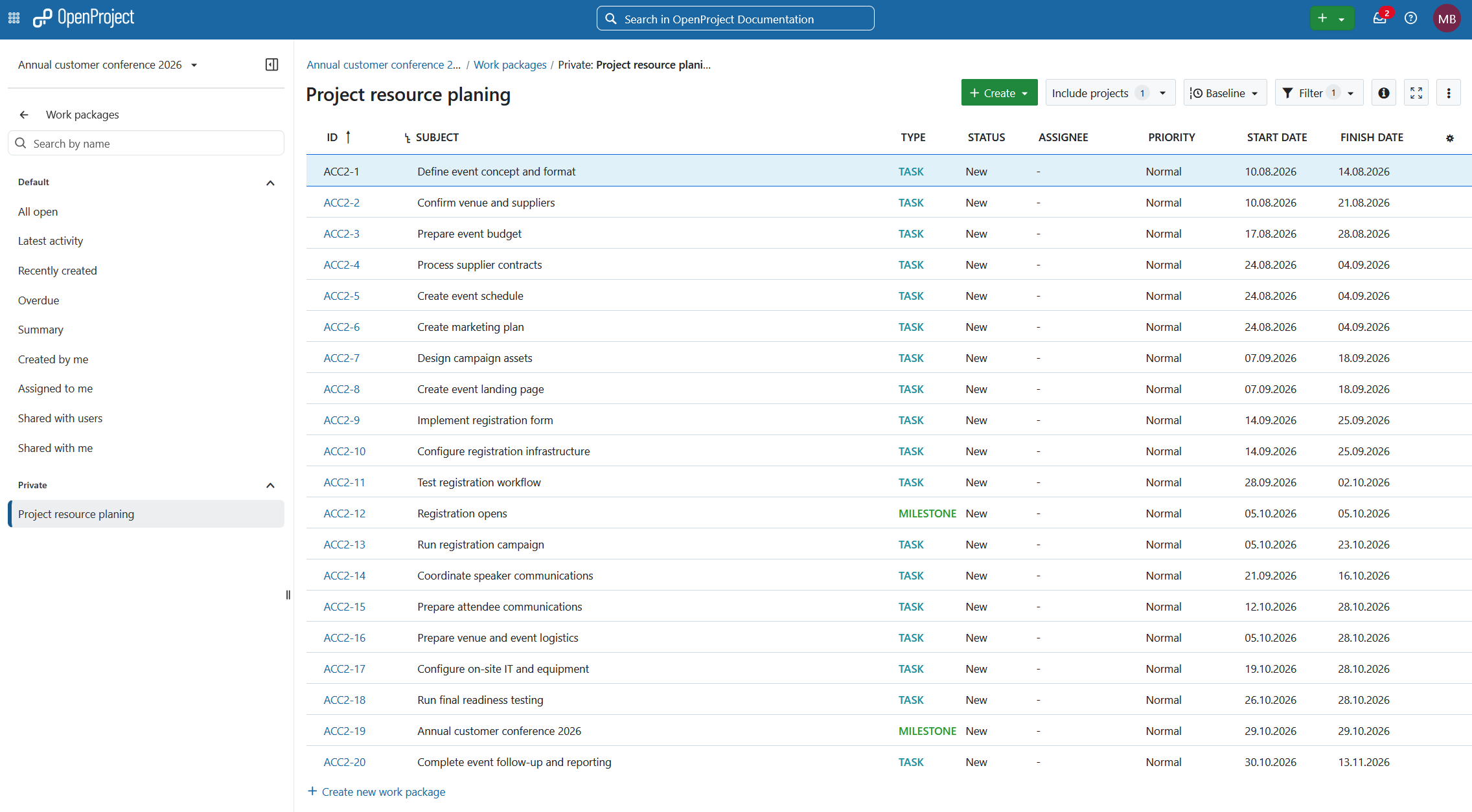This screenshot has height=812, width=1472.
Task: Collapse sidebar using the panel toggle icon
Action: pyautogui.click(x=272, y=64)
